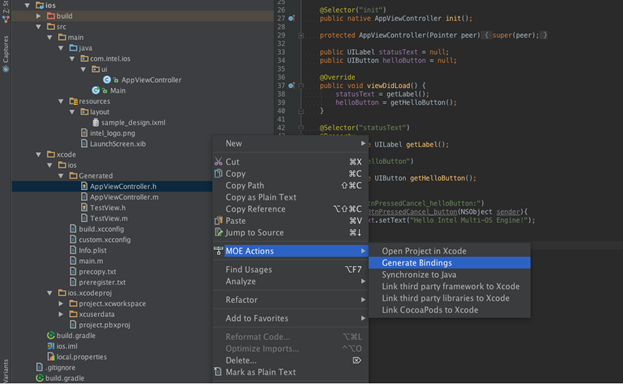Choose Copy Reference menu item
Image resolution: width=623 pixels, height=384 pixels.
coord(290,209)
